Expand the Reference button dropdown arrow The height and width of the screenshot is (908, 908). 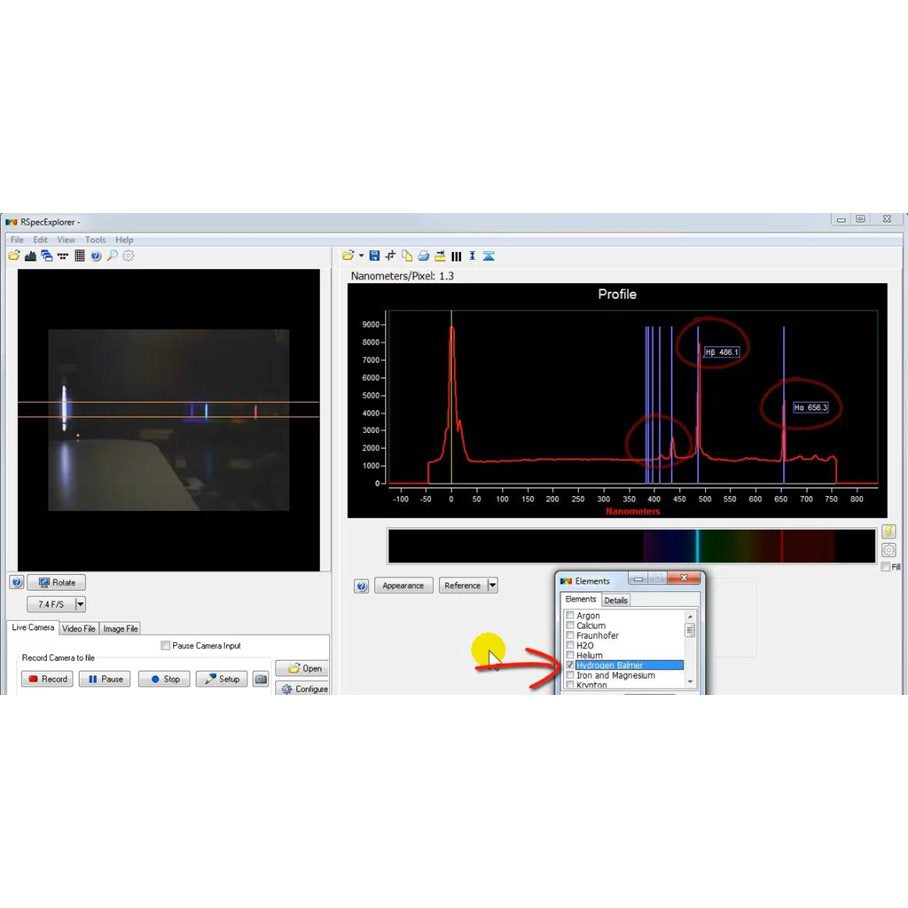point(492,586)
